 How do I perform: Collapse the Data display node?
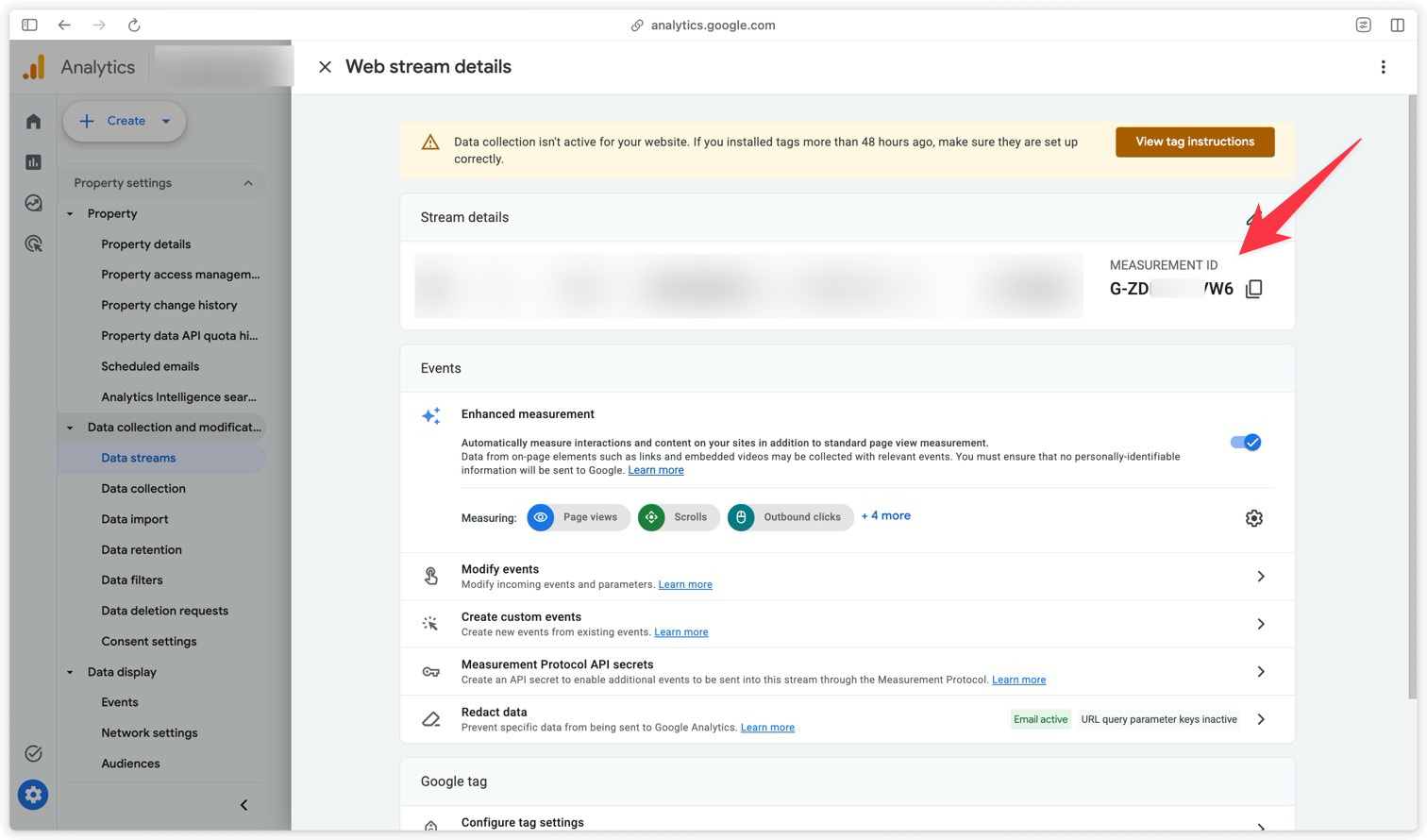pyautogui.click(x=70, y=672)
